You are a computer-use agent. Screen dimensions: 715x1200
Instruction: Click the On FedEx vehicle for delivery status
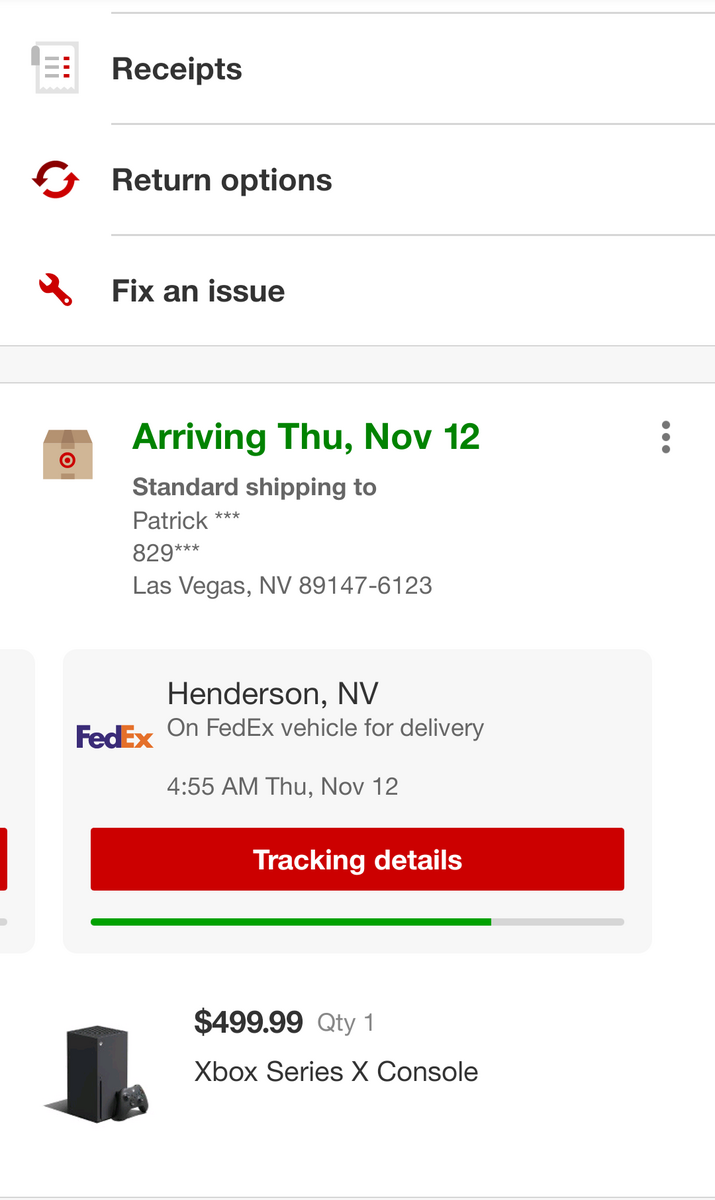click(x=325, y=728)
